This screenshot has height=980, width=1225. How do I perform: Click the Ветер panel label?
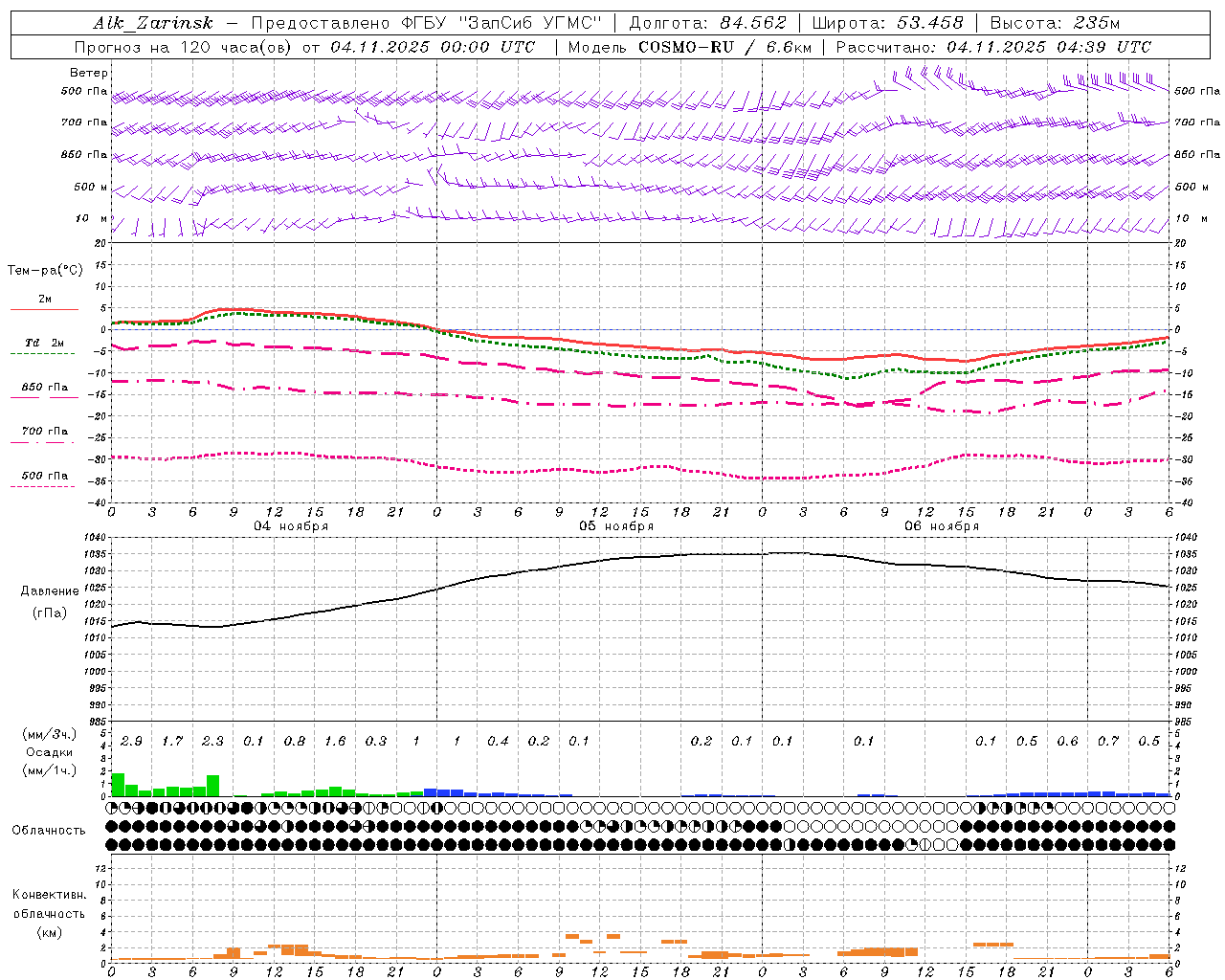88,73
